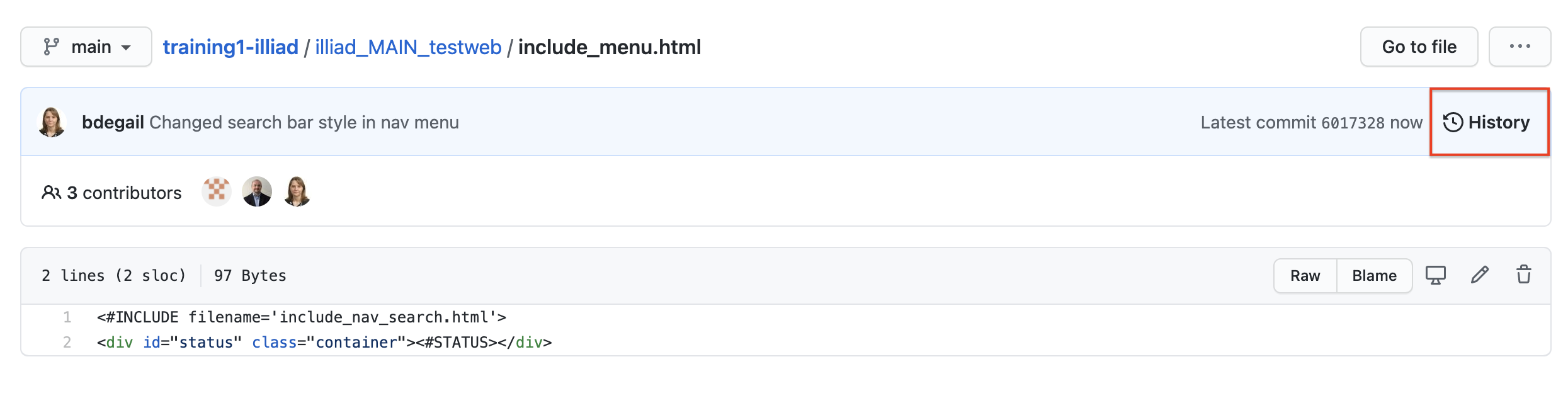
Task: Click the Go to file button
Action: pos(1419,47)
